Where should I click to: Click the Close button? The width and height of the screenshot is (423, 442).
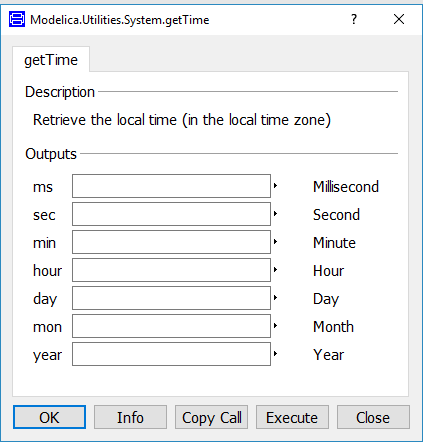pyautogui.click(x=373, y=417)
